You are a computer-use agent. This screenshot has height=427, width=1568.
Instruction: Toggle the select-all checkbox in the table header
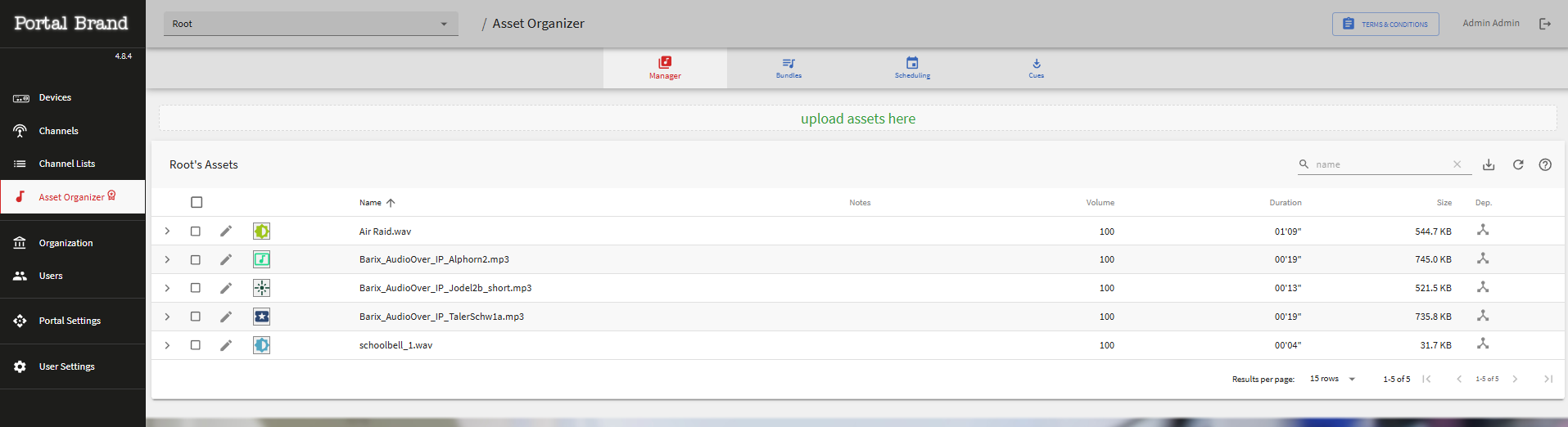(197, 202)
